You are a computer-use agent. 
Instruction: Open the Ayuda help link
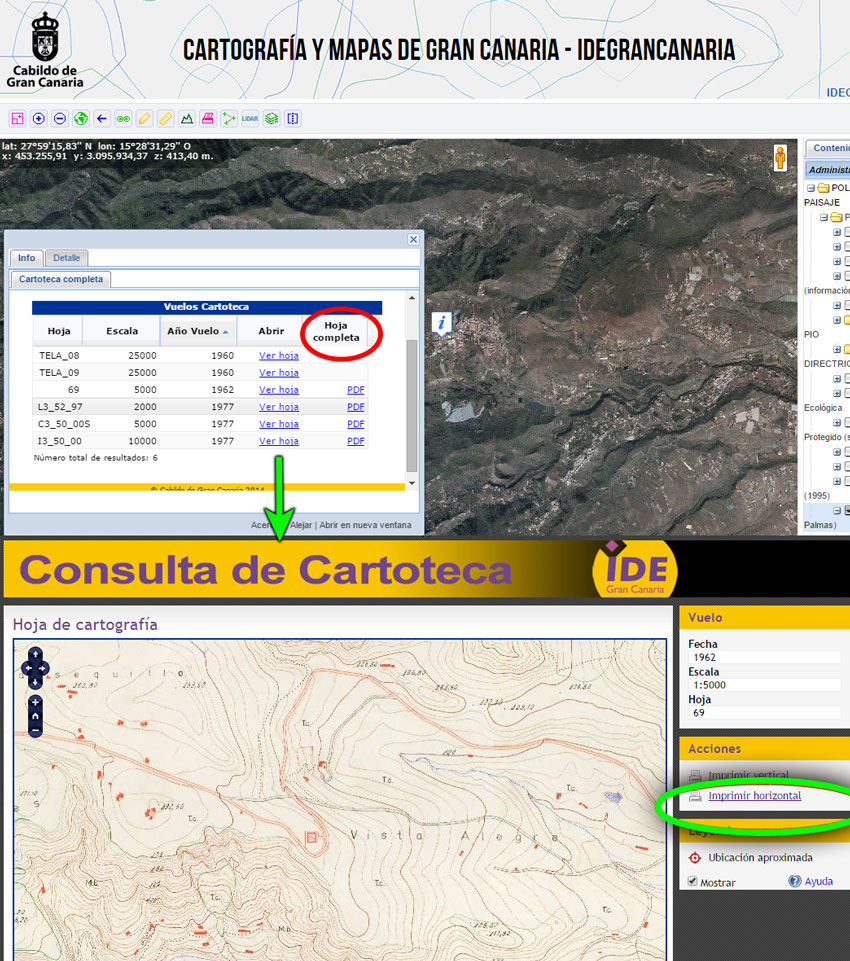coord(819,881)
